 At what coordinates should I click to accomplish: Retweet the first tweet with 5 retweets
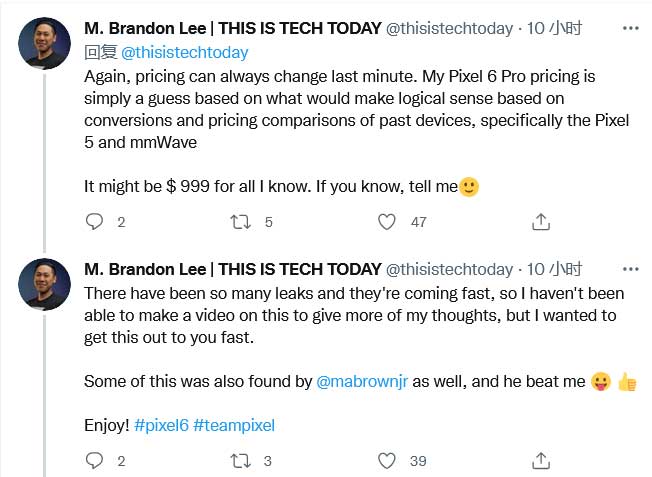[240, 222]
